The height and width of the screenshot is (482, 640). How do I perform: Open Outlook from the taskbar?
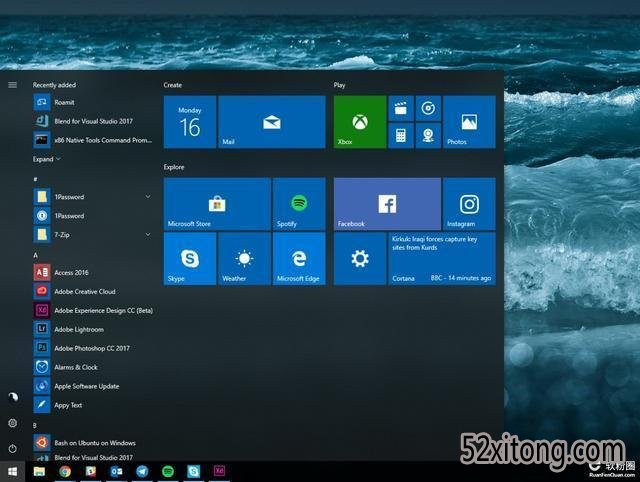coord(116,472)
